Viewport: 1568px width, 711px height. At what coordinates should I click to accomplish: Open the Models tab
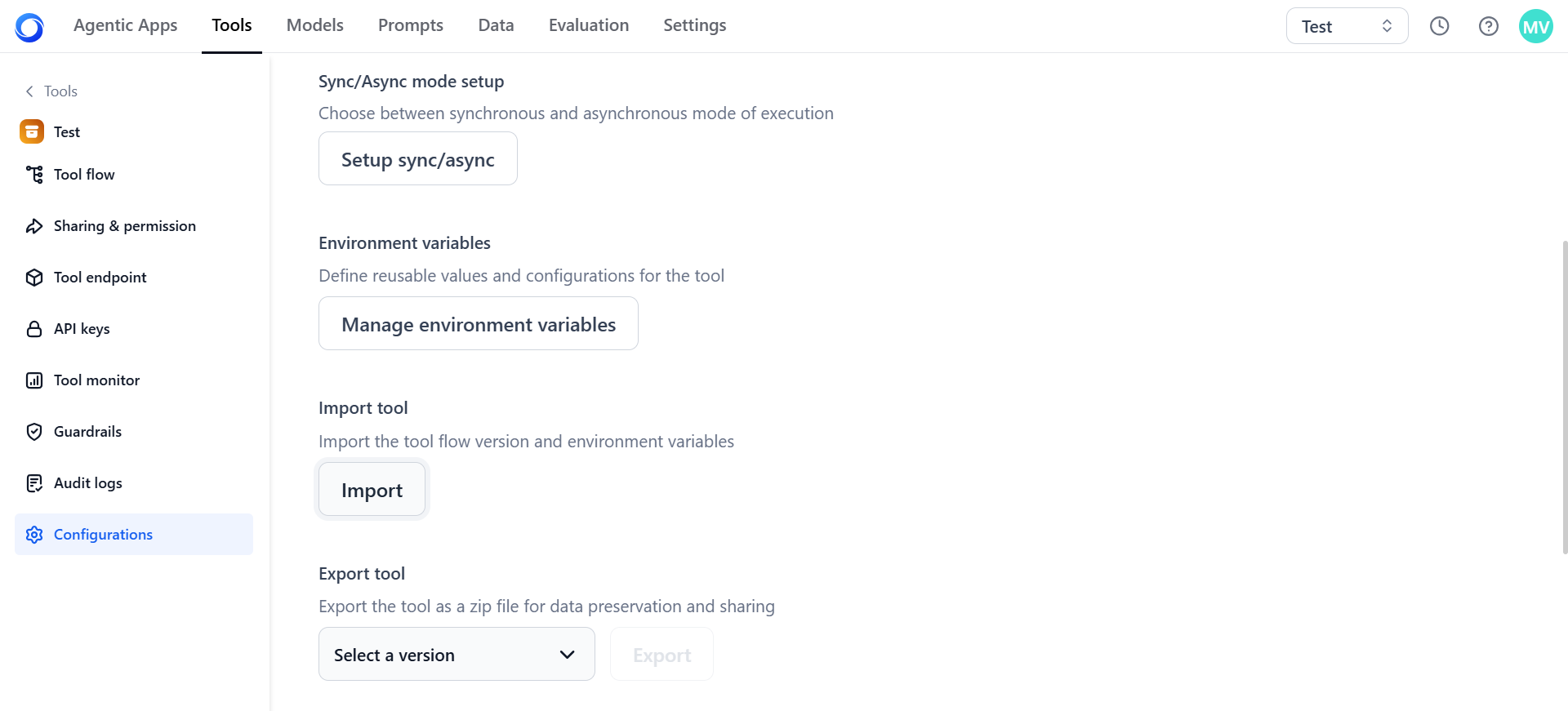[315, 25]
